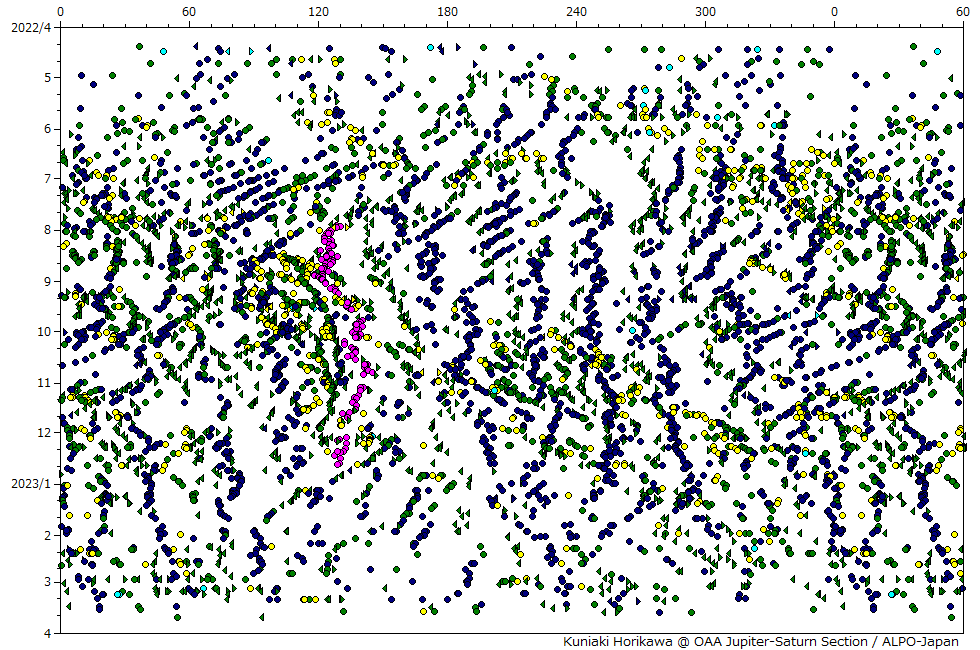
Task: Select the 180 longitude axis label
Action: pyautogui.click(x=448, y=11)
